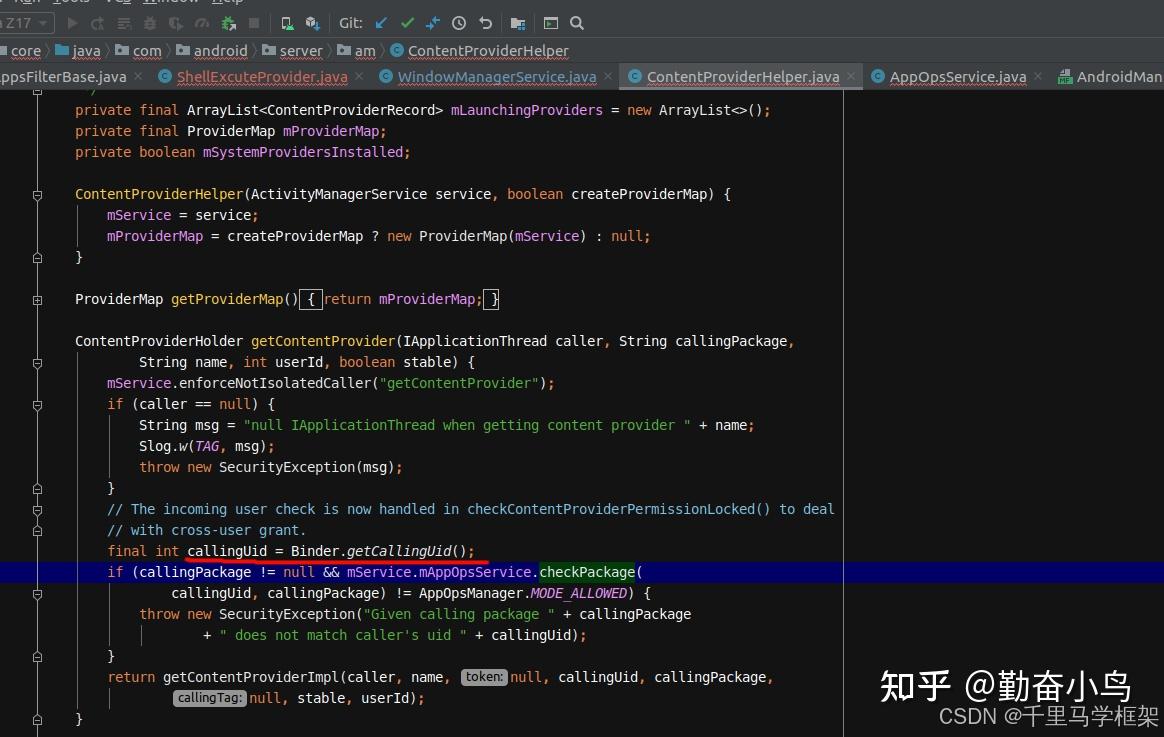Image resolution: width=1164 pixels, height=737 pixels.
Task: Click the Git update (blue arrow) icon
Action: pos(381,23)
